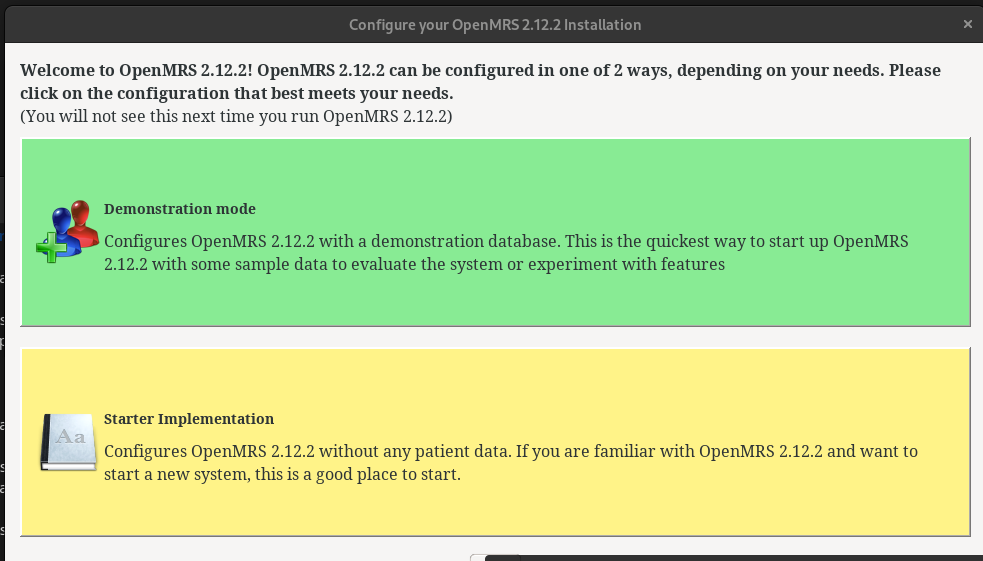Click the 'You will not see this' note

[x=236, y=117]
